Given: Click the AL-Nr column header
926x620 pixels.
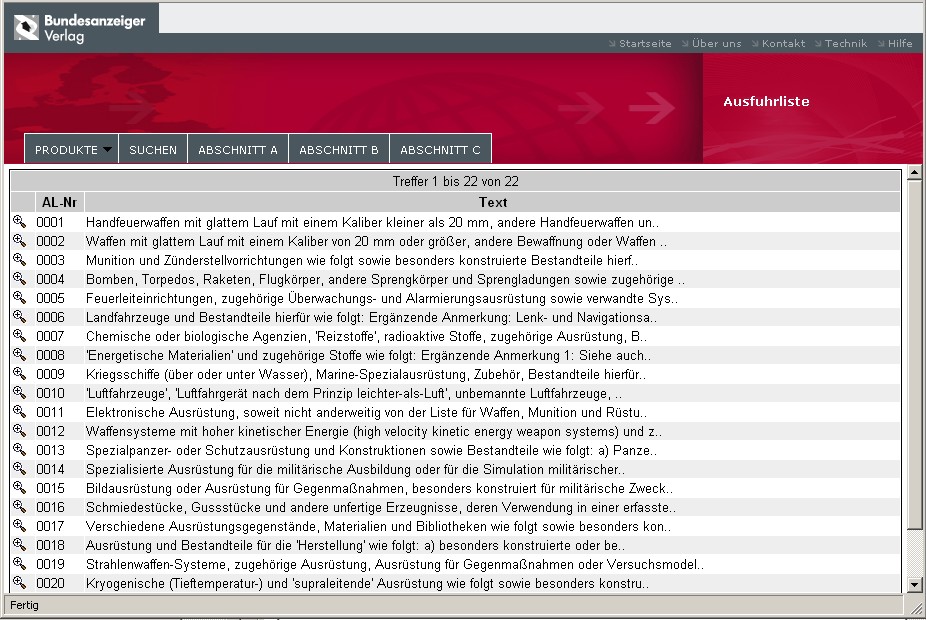Looking at the screenshot, I should point(59,202).
